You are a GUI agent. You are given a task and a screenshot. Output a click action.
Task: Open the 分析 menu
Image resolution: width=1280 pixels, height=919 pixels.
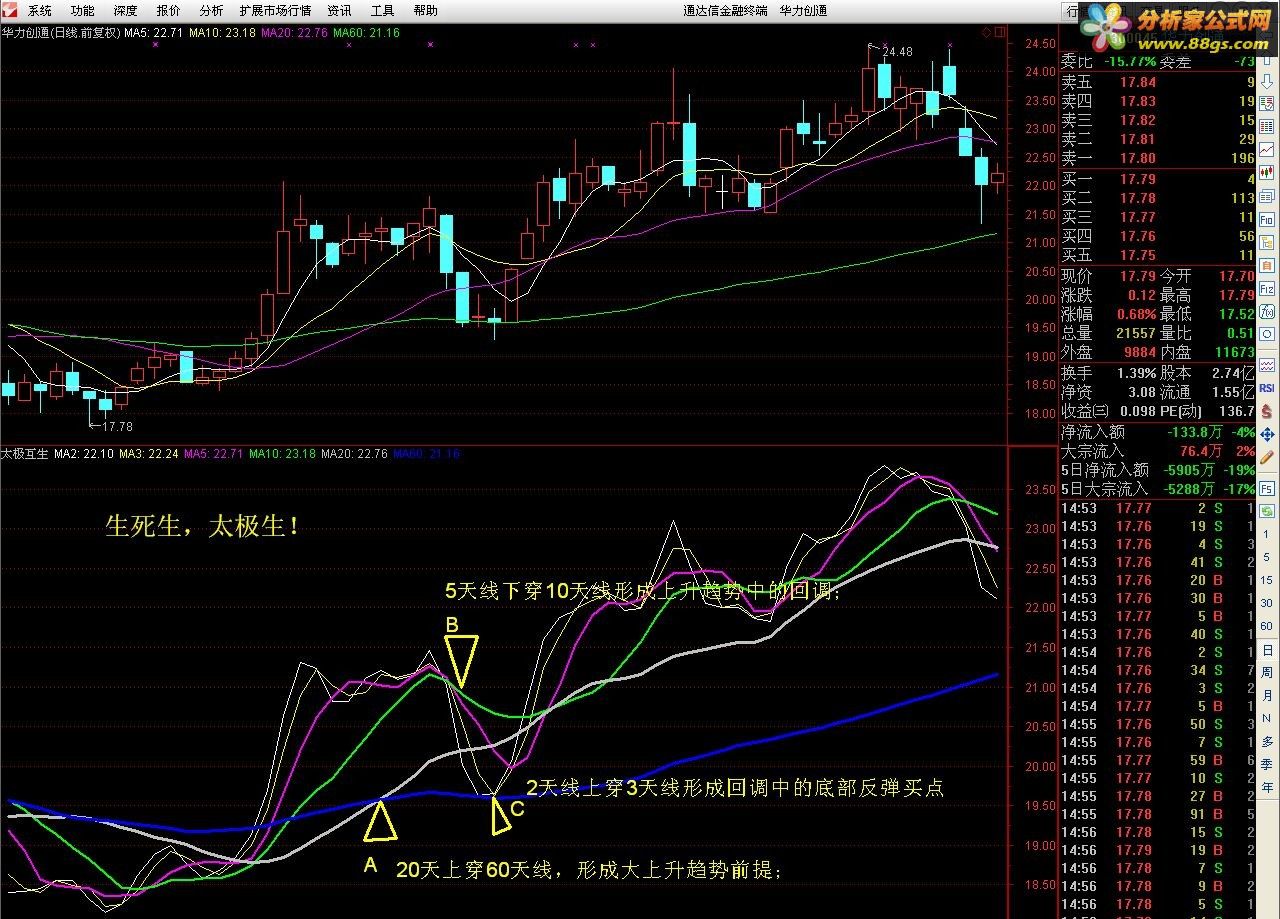tap(211, 11)
